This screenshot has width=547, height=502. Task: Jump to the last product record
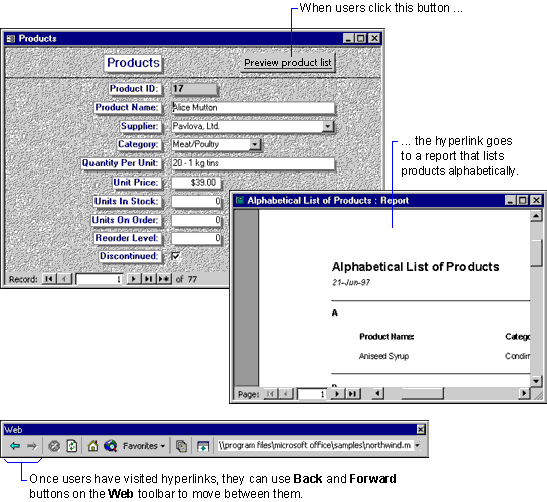[149, 279]
